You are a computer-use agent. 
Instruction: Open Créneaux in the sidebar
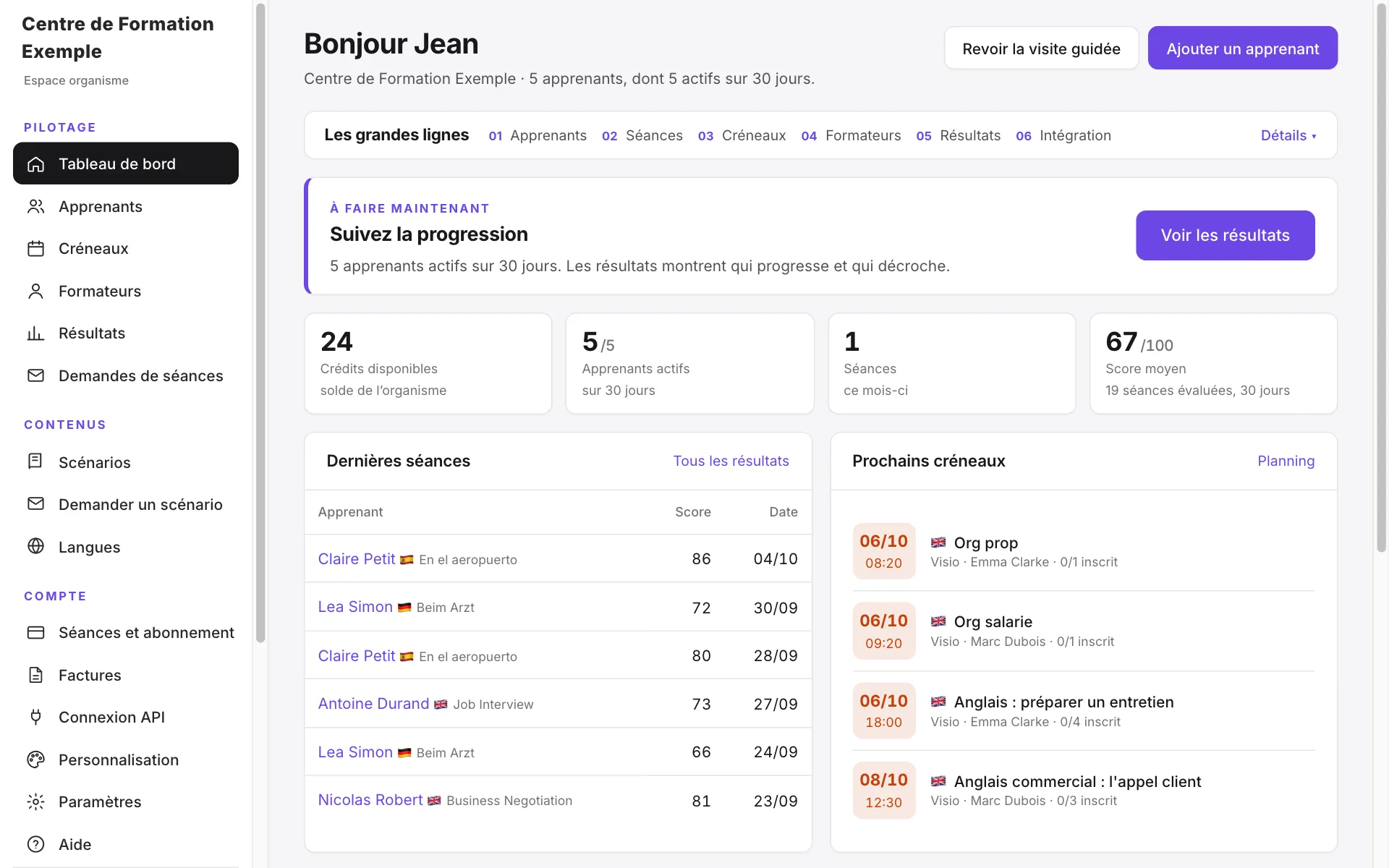[126, 249]
